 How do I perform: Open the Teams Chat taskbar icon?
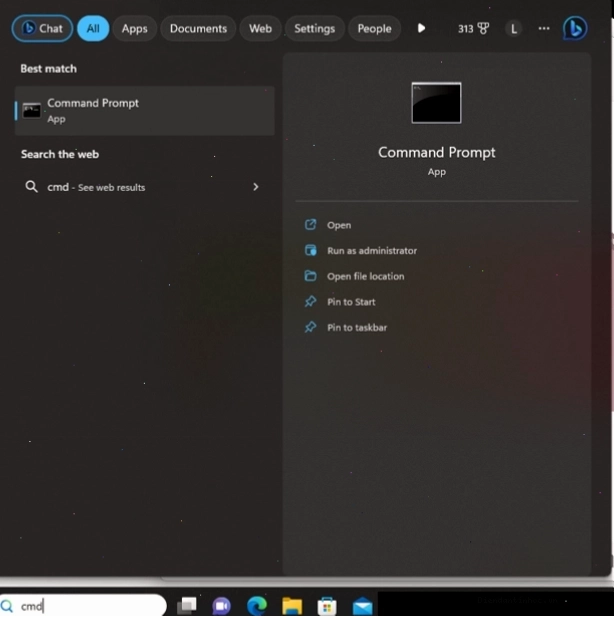[222, 605]
